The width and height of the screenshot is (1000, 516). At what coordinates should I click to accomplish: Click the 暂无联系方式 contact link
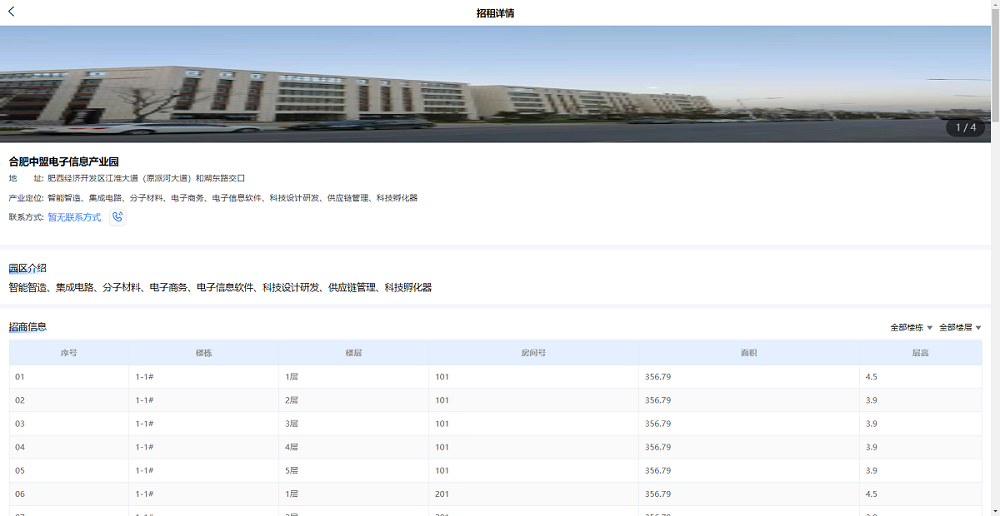[74, 217]
